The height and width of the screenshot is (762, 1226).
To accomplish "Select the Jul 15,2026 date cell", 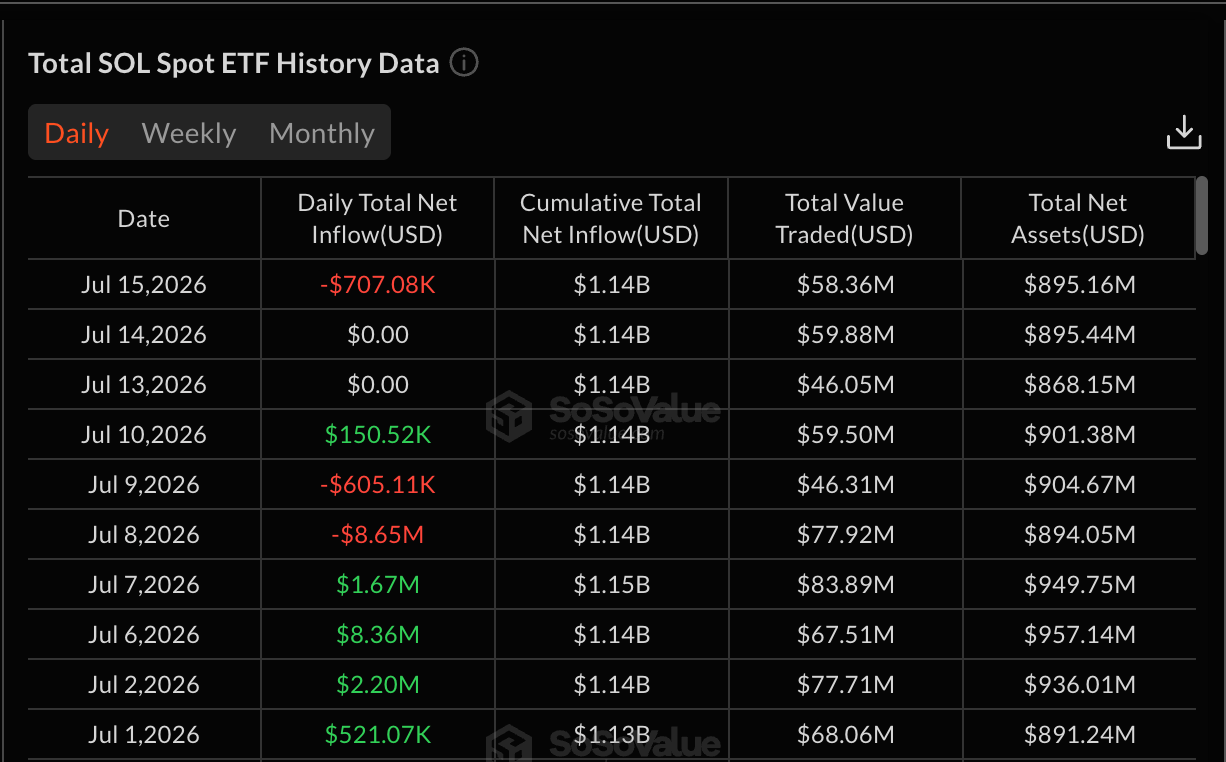I will pyautogui.click(x=144, y=285).
